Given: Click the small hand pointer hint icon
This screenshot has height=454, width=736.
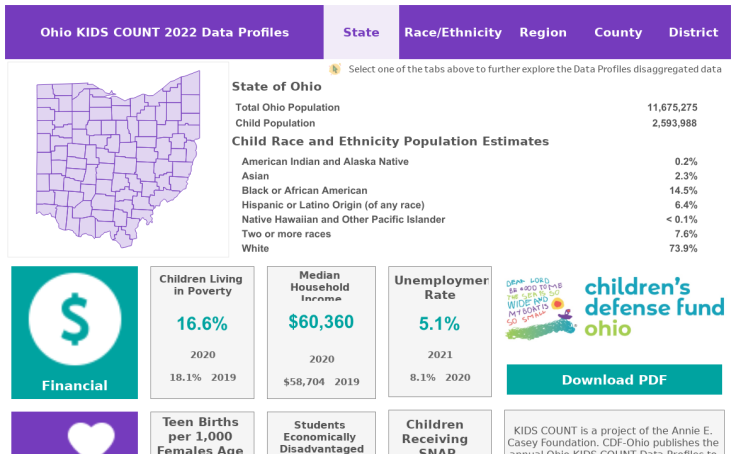Looking at the screenshot, I should pos(336,69).
